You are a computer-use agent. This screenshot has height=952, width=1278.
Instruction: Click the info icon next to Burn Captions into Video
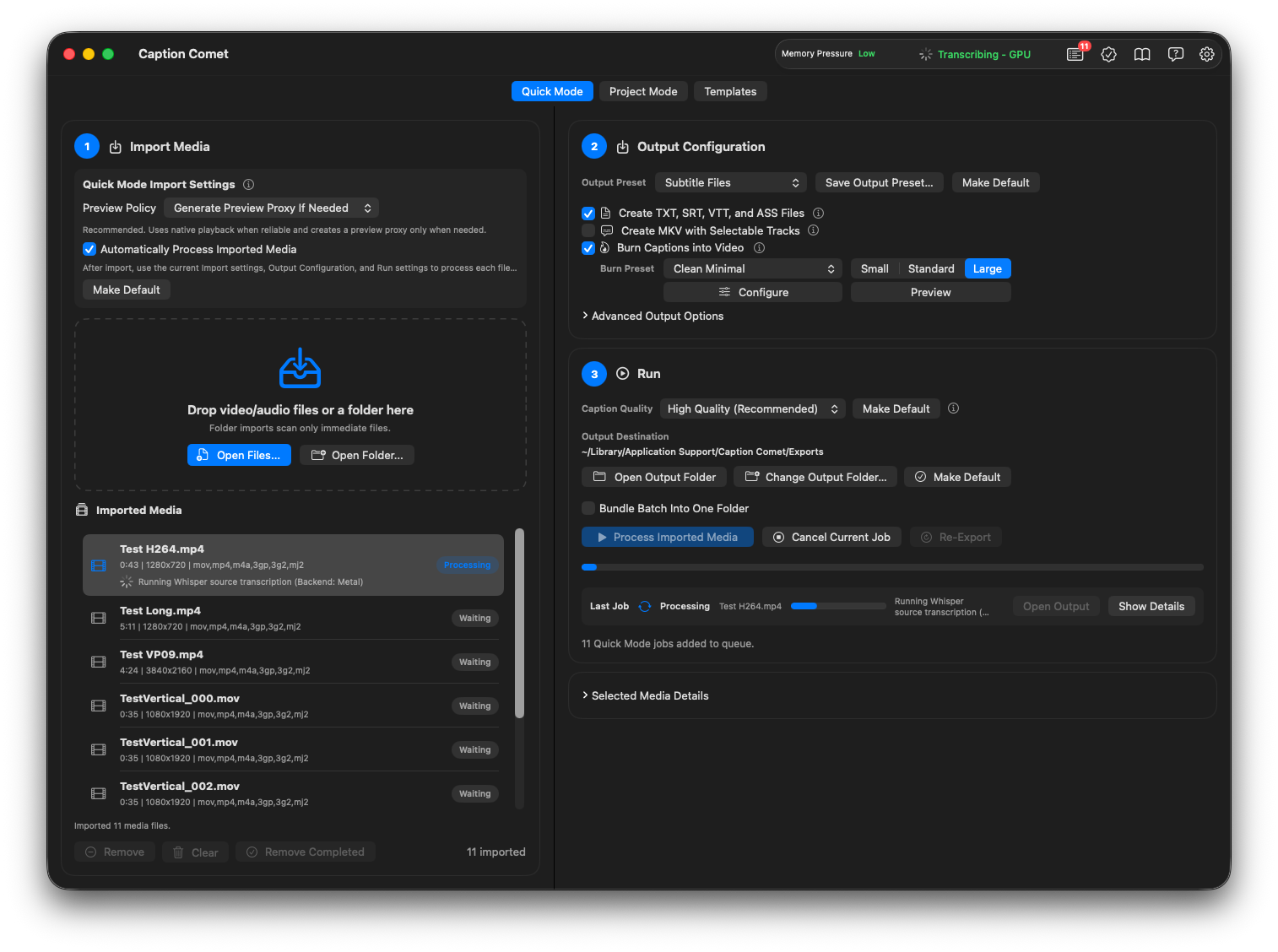[x=759, y=247]
